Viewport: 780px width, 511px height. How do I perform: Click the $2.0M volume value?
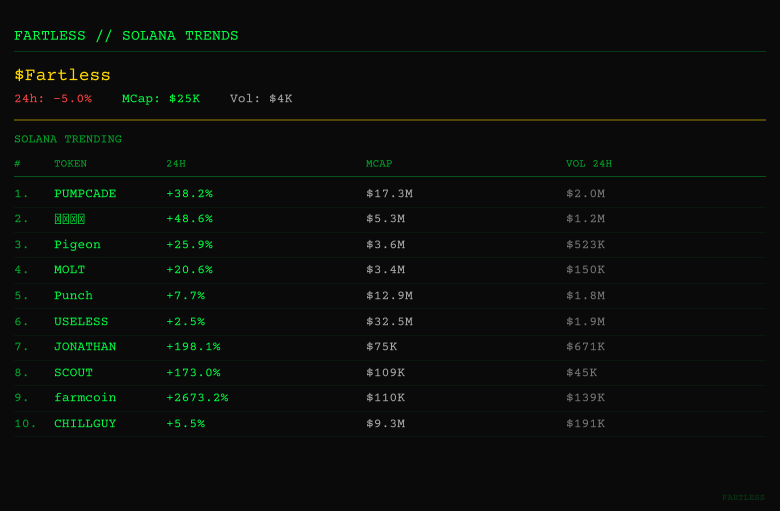pos(585,194)
